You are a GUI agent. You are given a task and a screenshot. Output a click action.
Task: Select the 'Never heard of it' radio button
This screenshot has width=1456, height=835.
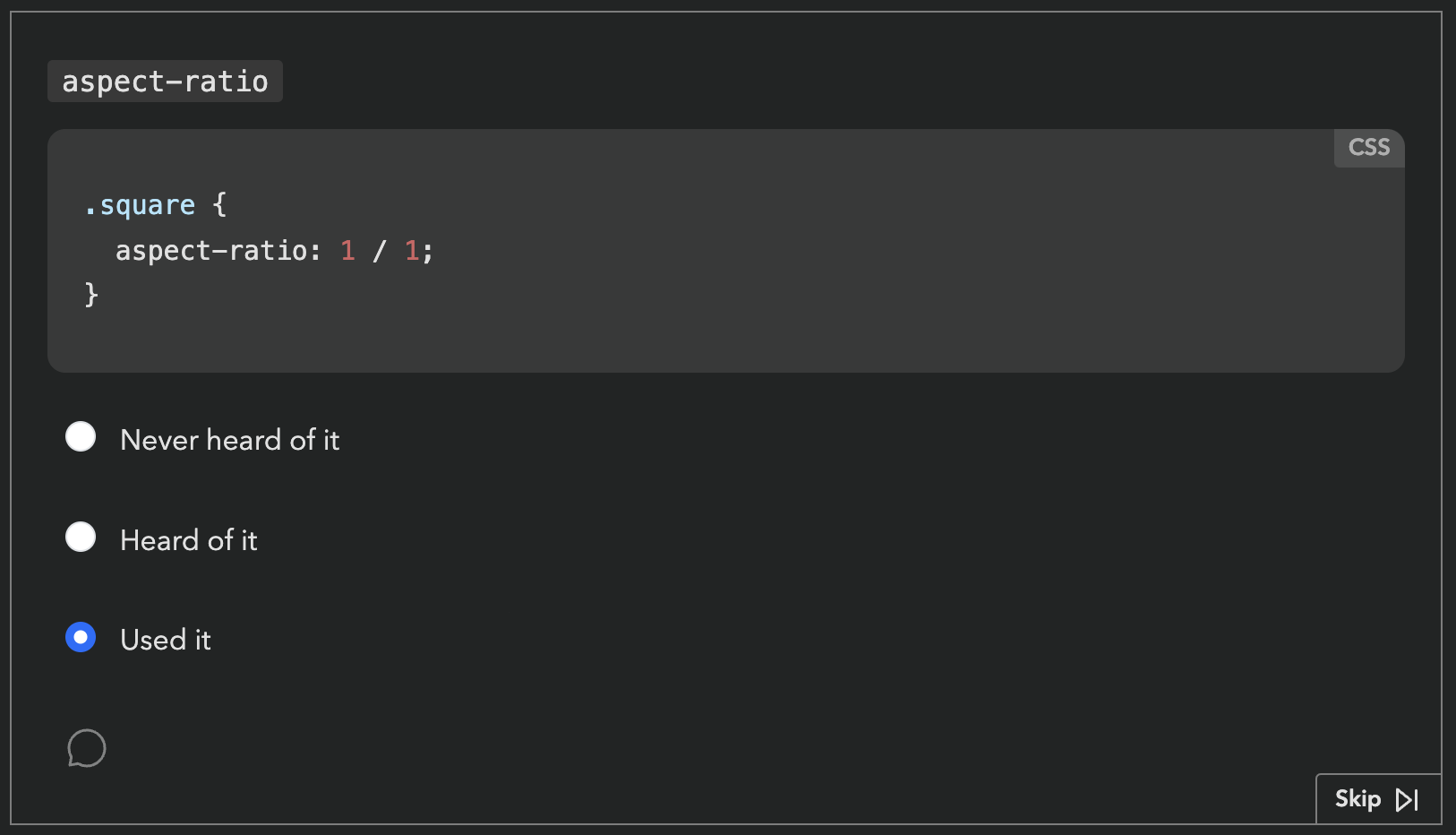click(81, 436)
